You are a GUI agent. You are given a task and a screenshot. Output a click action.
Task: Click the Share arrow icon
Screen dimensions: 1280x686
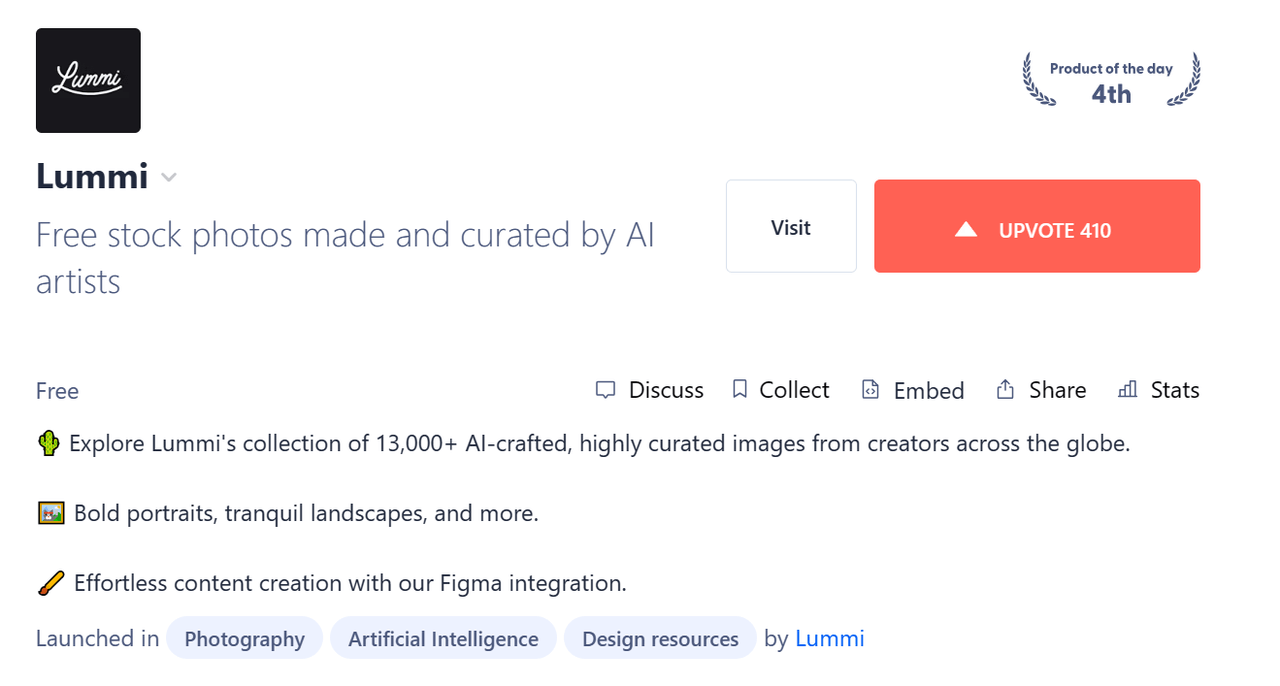point(1005,389)
